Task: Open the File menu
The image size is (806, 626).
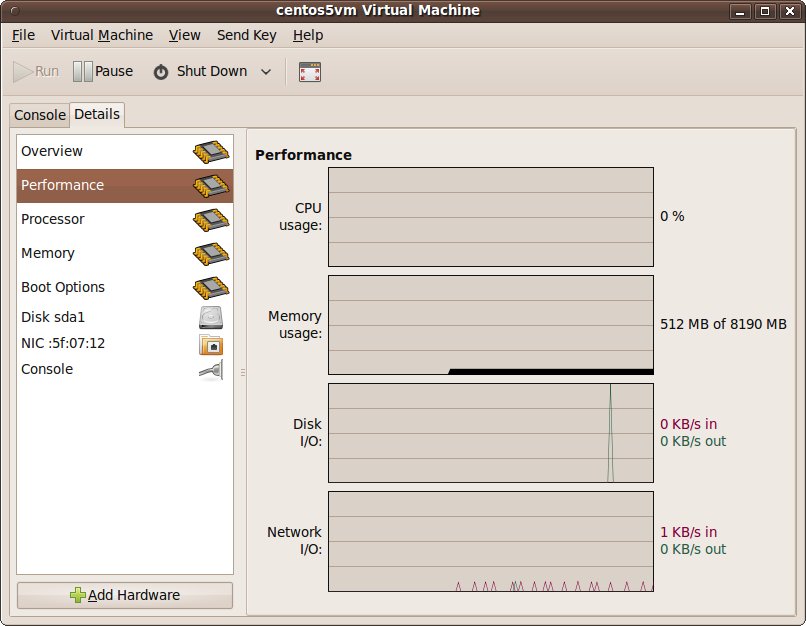Action: click(23, 35)
